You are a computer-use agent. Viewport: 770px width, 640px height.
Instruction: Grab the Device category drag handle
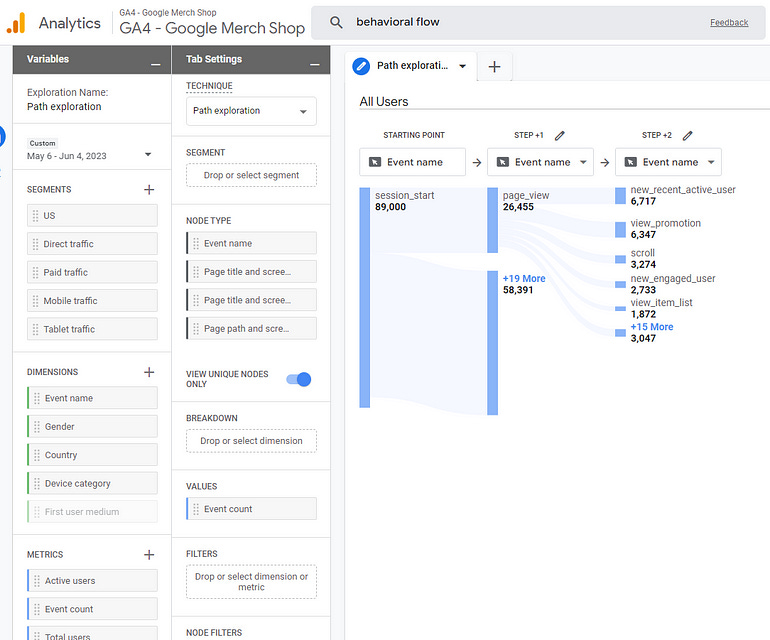coord(37,484)
